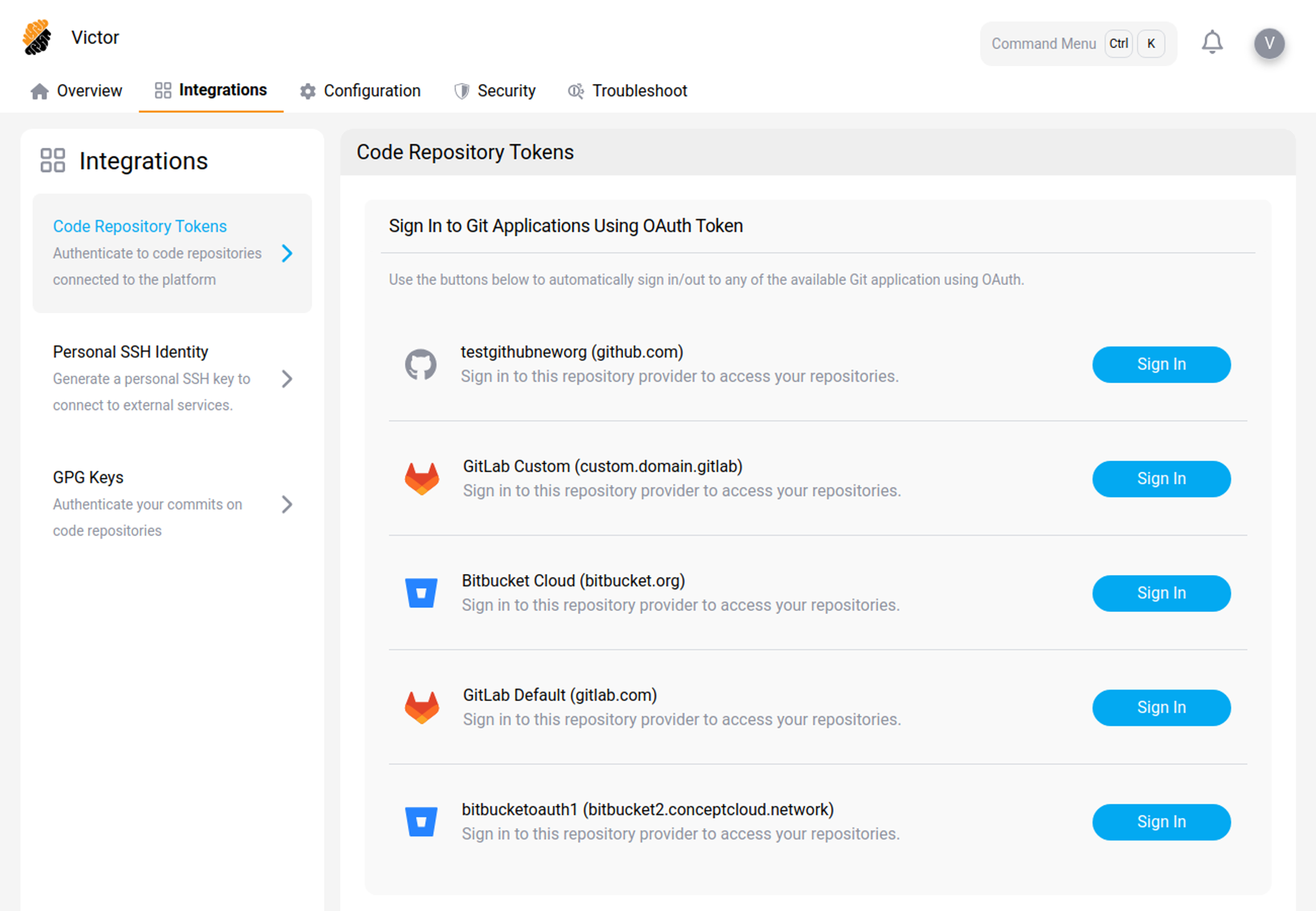This screenshot has width=1316, height=911.
Task: Click the Bitbucket bucket icon for Bitbucket Cloud
Action: tap(422, 593)
